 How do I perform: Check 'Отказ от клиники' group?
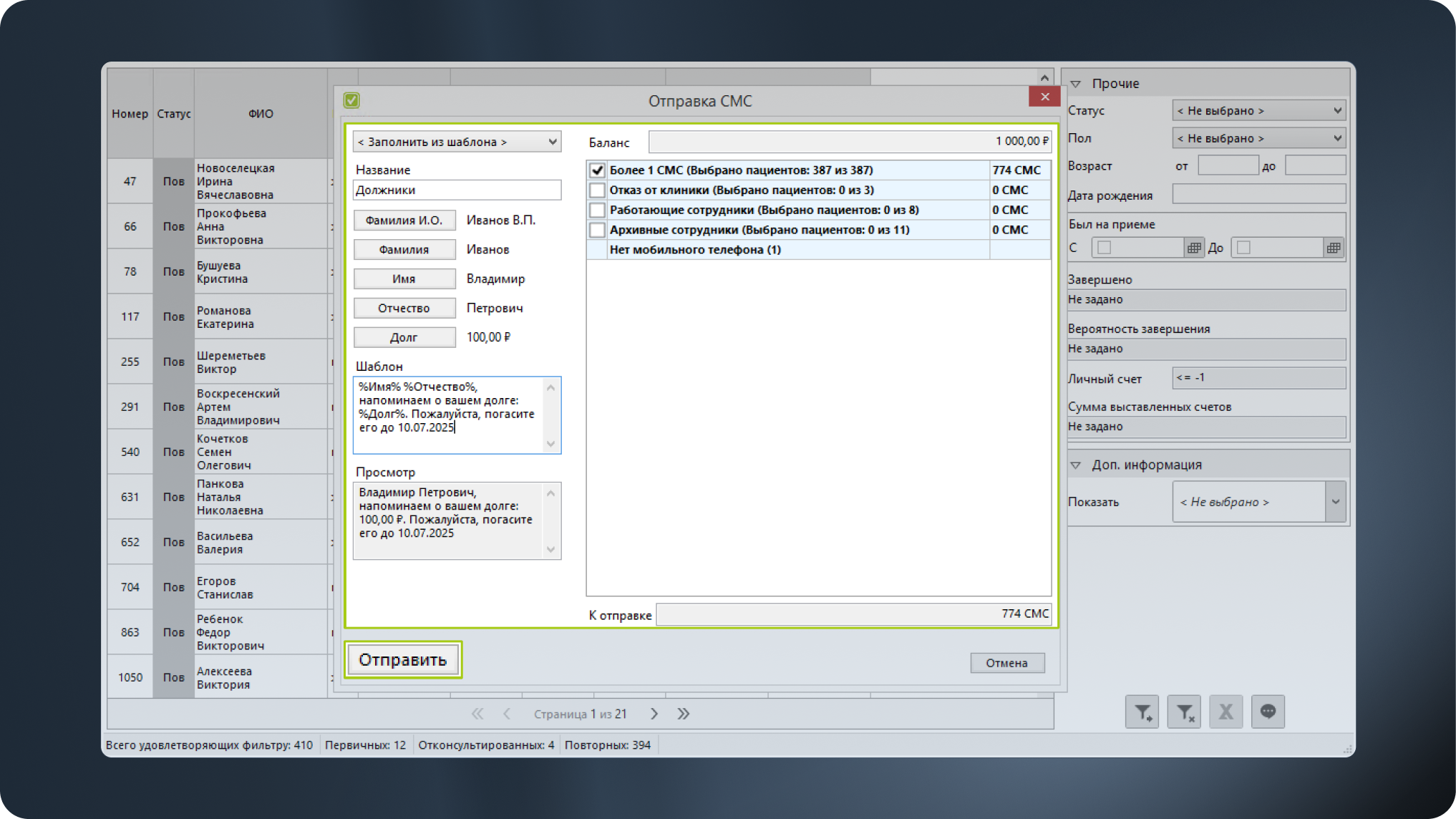[597, 190]
